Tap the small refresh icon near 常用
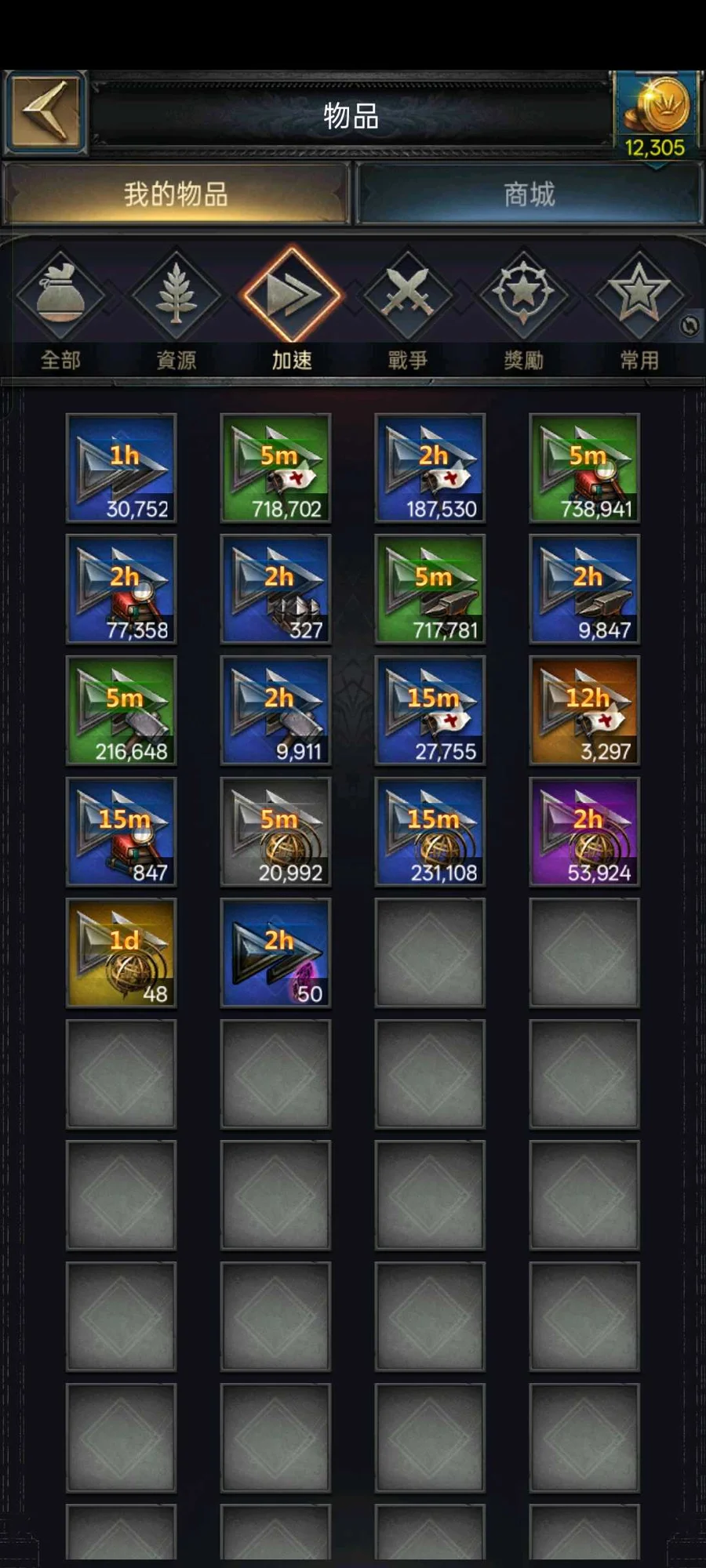Image resolution: width=706 pixels, height=1568 pixels. pyautogui.click(x=690, y=325)
